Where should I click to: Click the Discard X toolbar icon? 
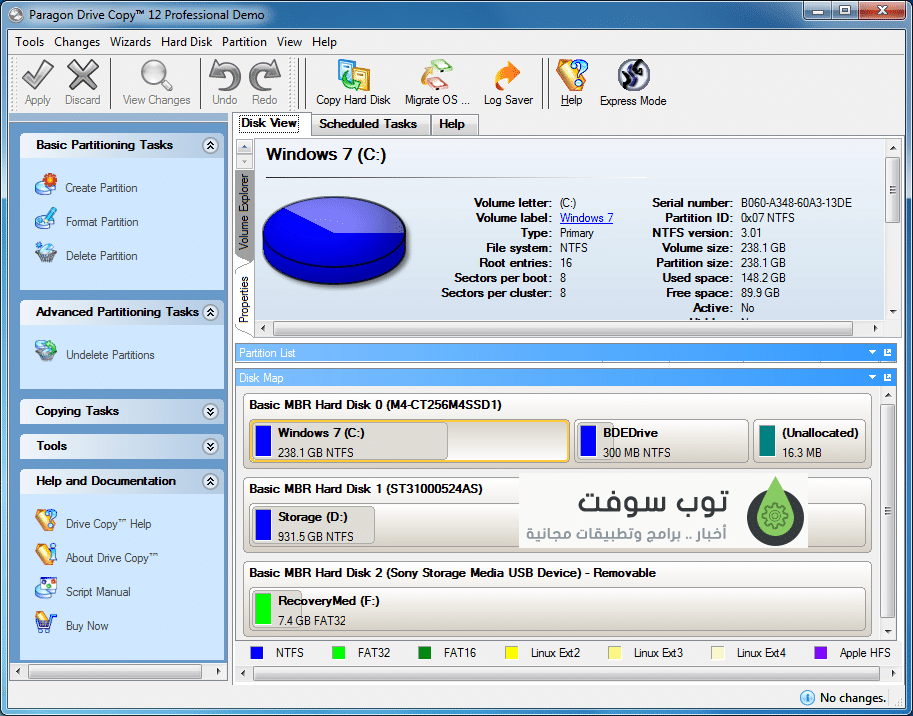[83, 76]
